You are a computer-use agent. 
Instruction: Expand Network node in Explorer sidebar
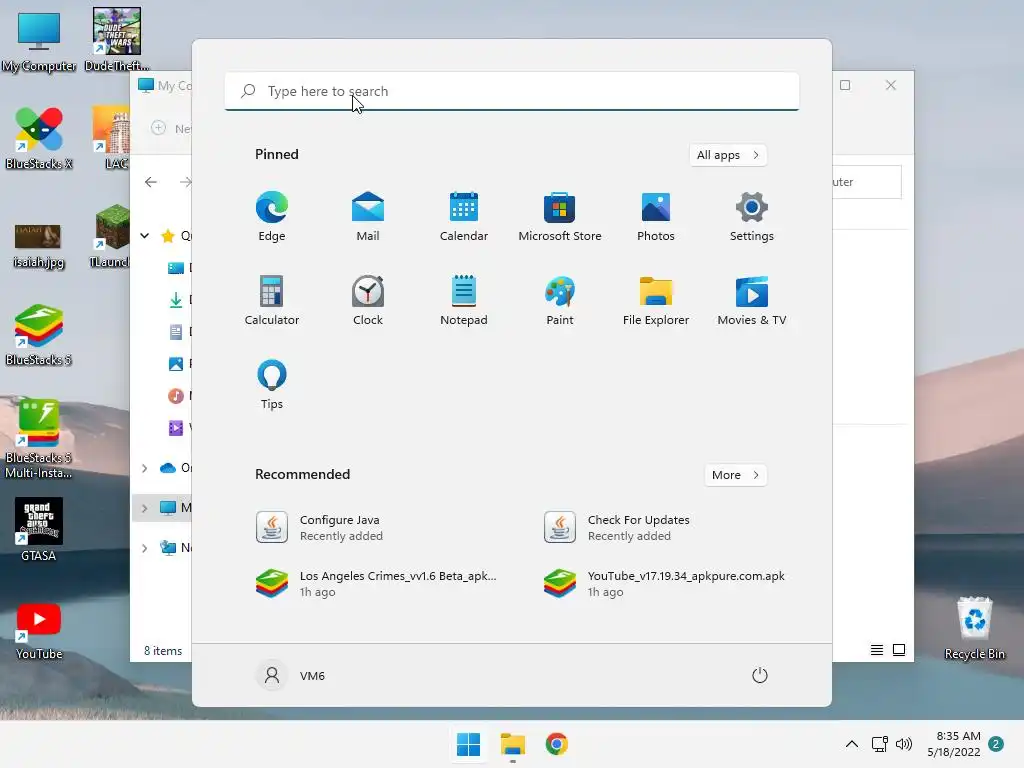pos(144,548)
